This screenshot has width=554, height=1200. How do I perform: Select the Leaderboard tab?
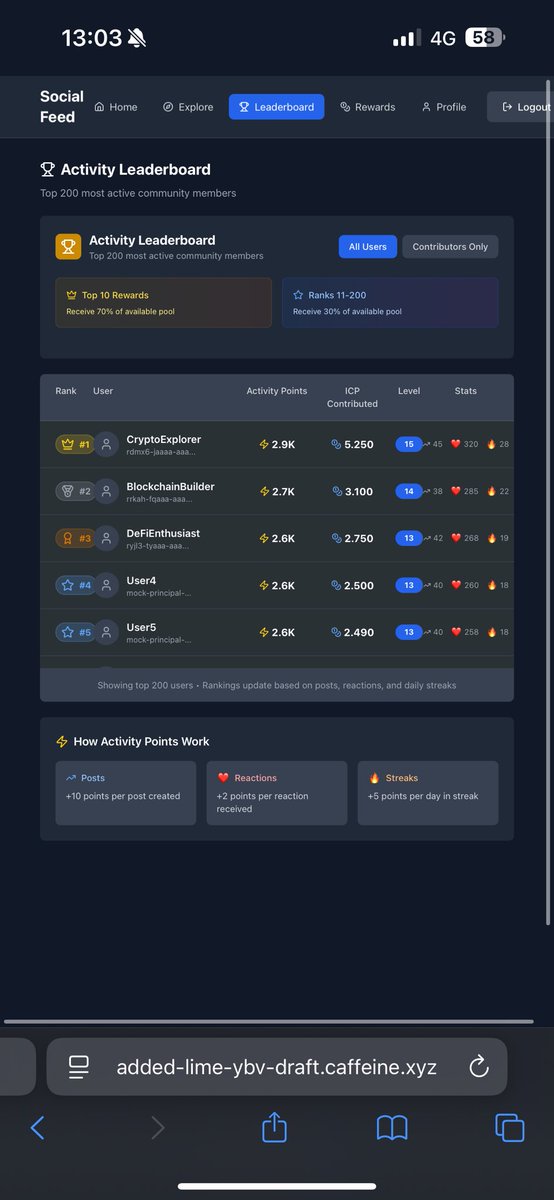(276, 107)
